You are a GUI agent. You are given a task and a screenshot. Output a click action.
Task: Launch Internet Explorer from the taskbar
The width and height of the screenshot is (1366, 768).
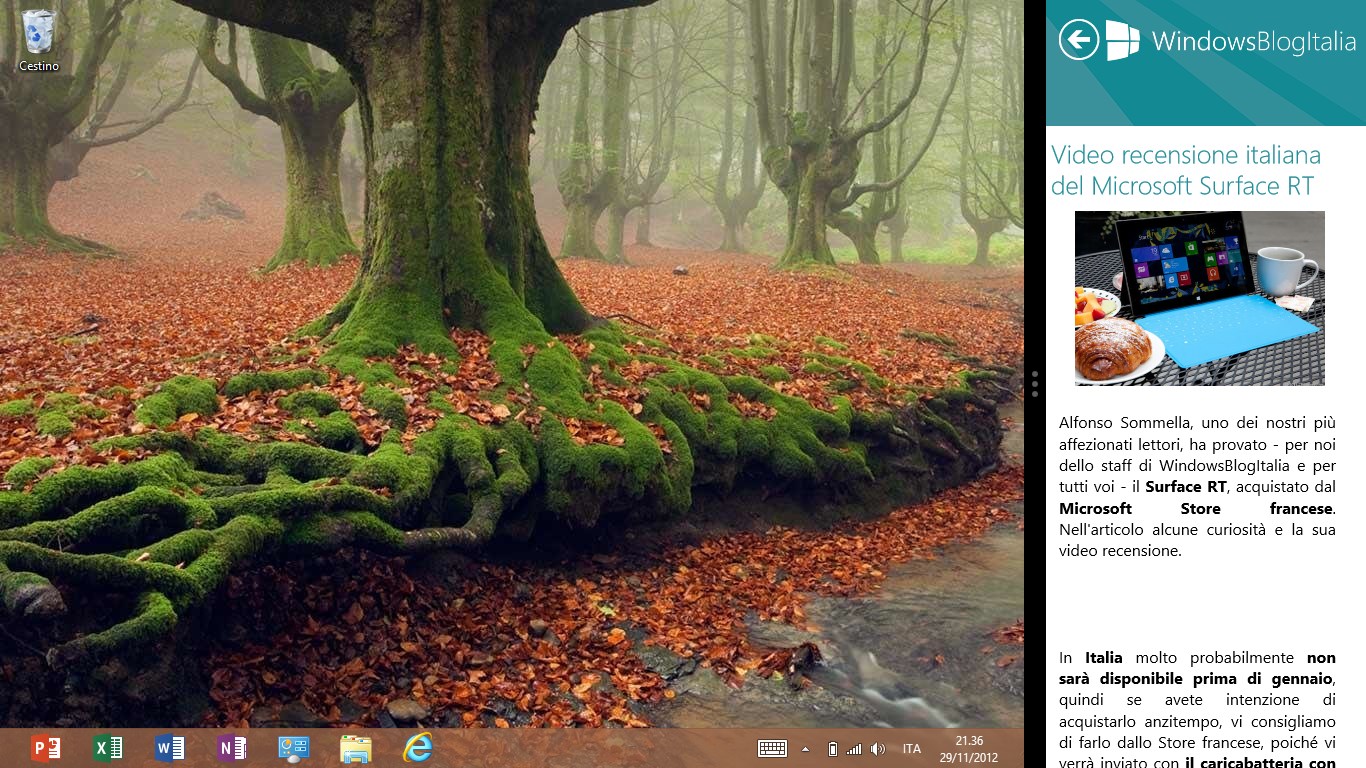point(418,748)
